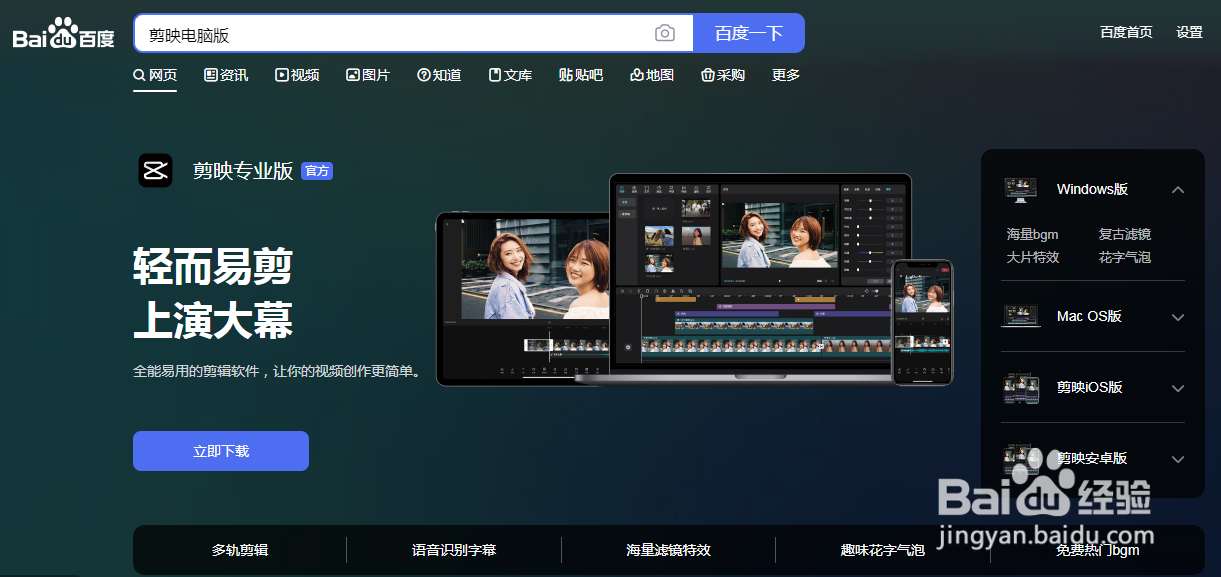Open 剪映专业版 title link
1221x577 pixels.
click(243, 171)
